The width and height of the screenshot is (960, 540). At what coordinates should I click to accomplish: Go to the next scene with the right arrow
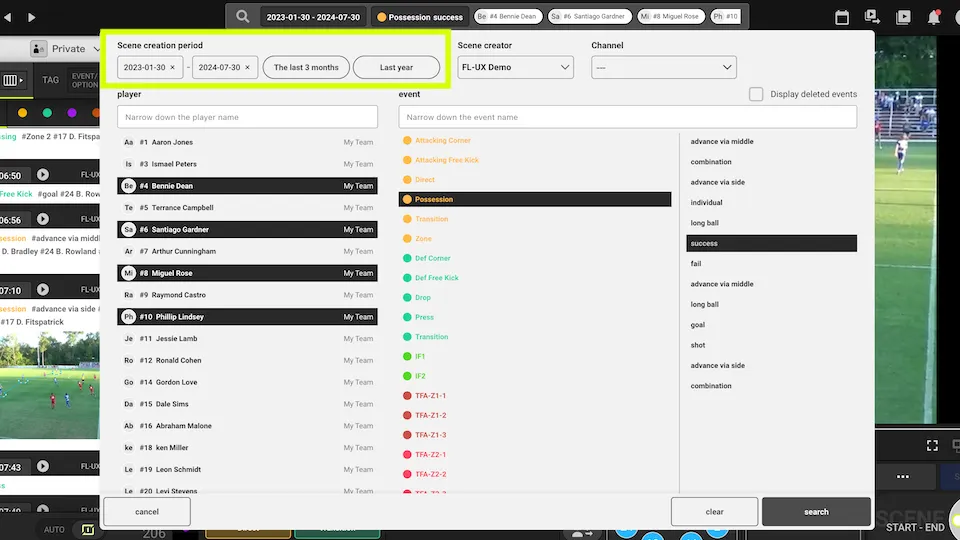click(31, 17)
